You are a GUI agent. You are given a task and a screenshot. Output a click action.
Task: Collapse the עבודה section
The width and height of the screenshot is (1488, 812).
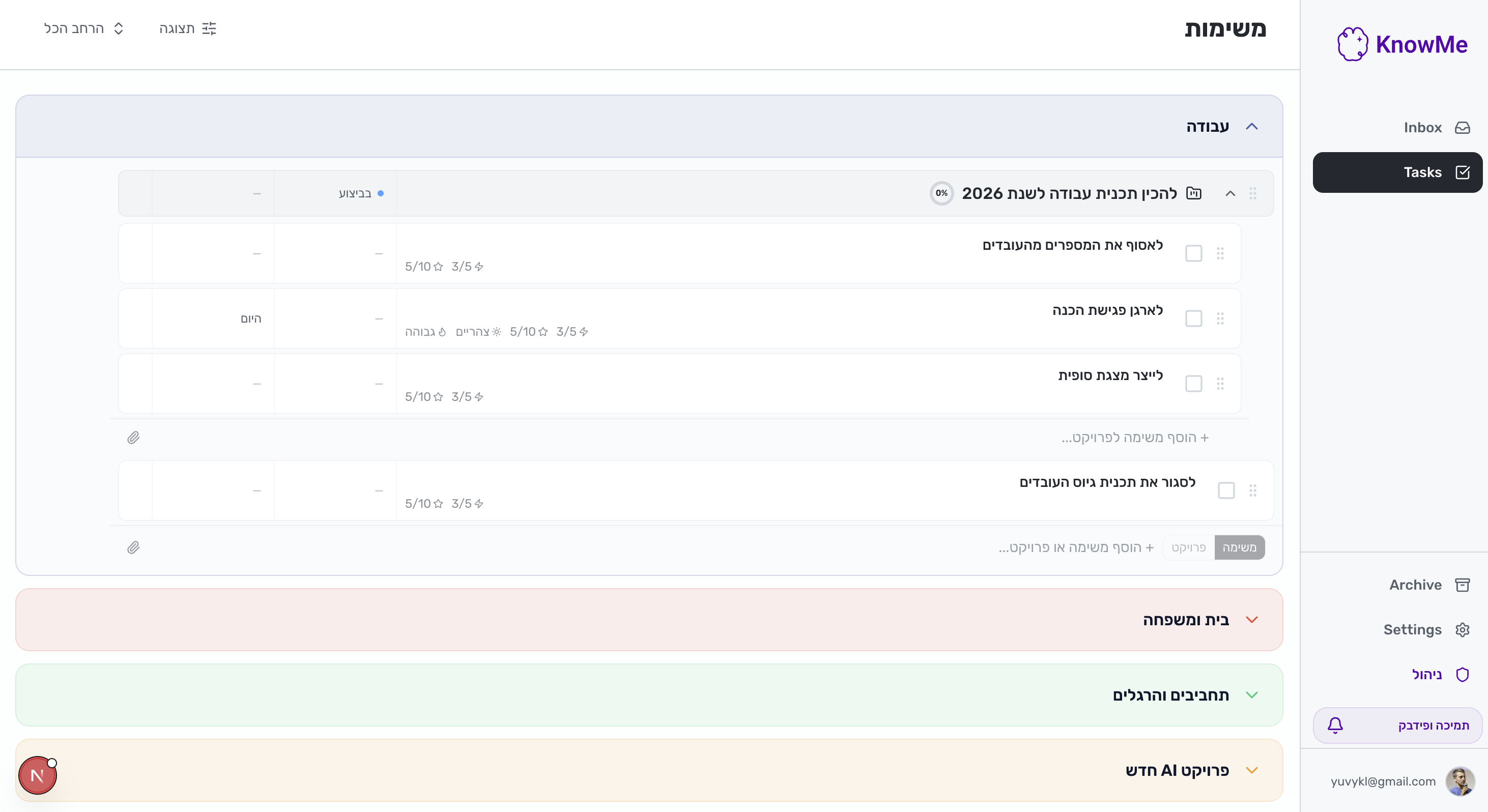1251,127
